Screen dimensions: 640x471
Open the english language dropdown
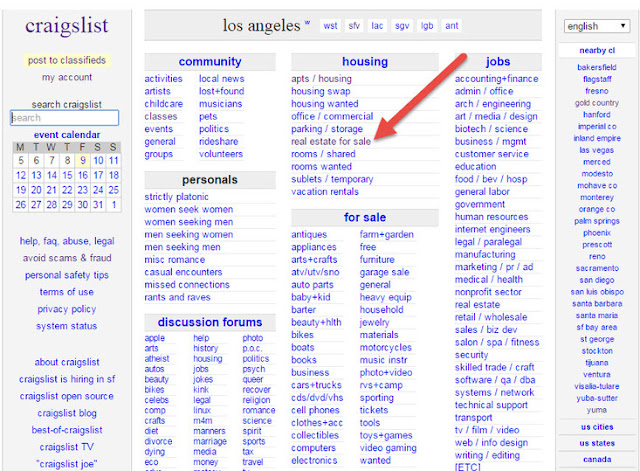pos(596,26)
